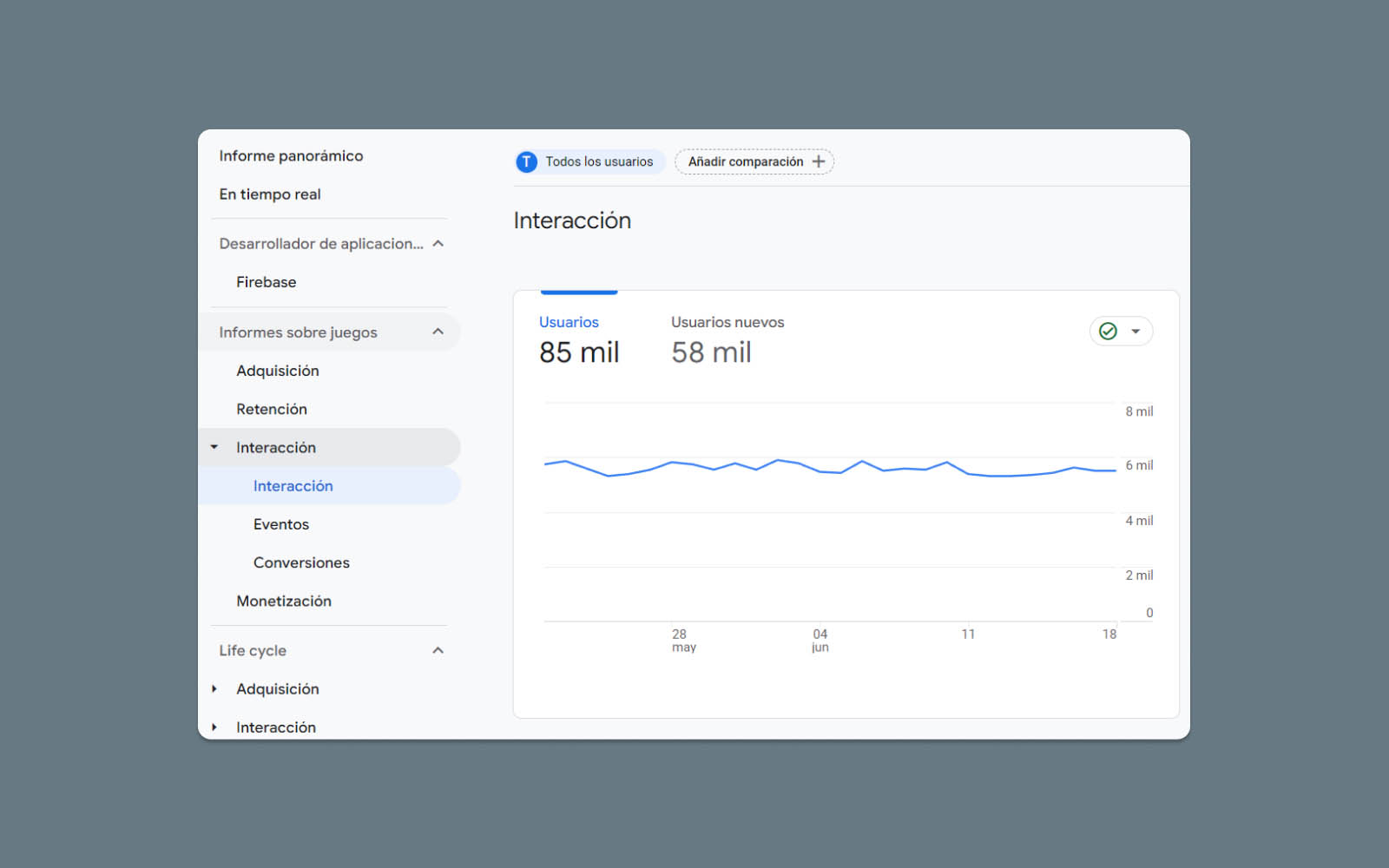The image size is (1389, 868).
Task: Expand the Life cycle Interacción arrow
Action: click(214, 727)
